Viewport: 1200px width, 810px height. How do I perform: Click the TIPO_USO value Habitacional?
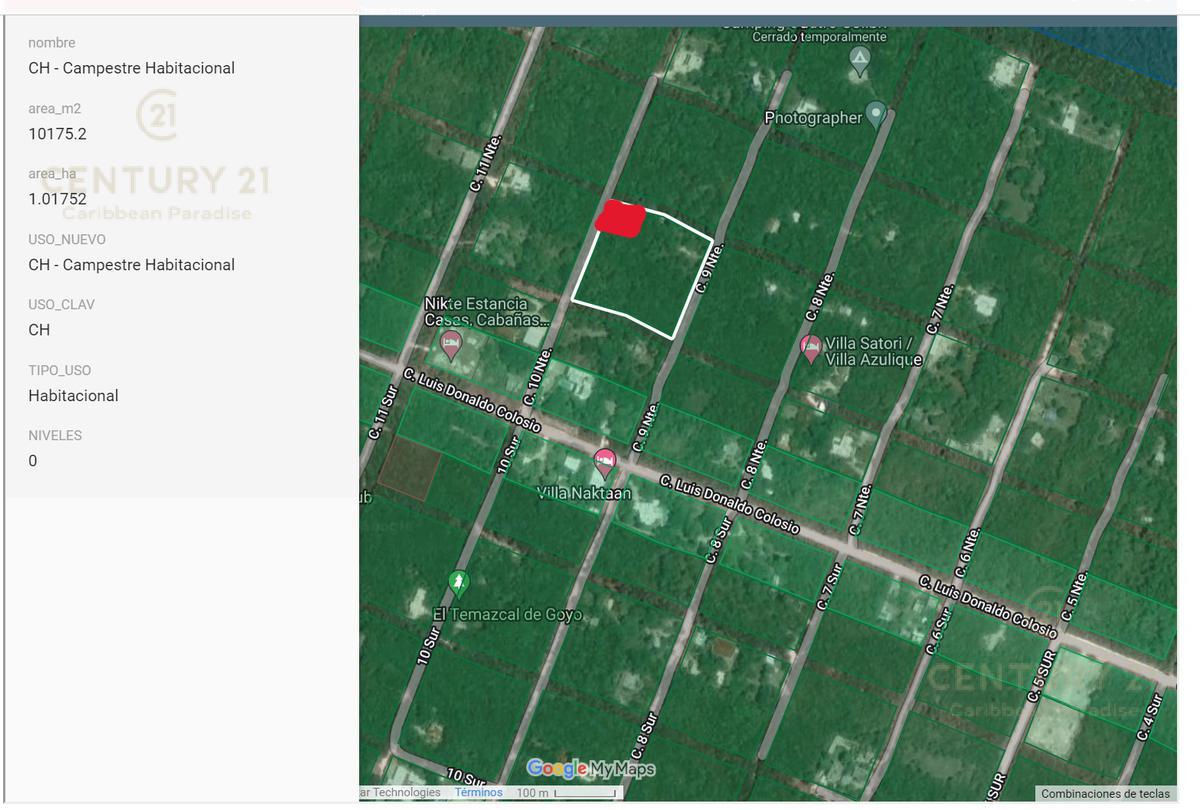73,396
